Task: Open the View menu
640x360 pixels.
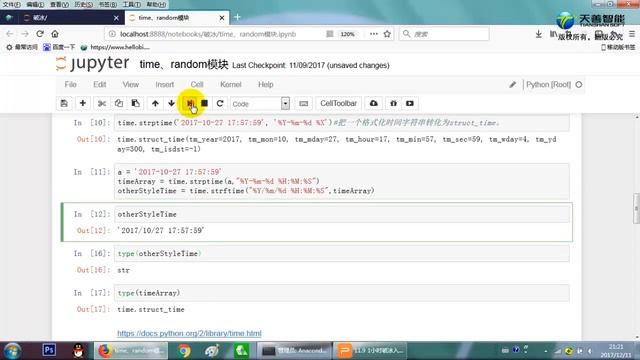Action: coord(131,84)
